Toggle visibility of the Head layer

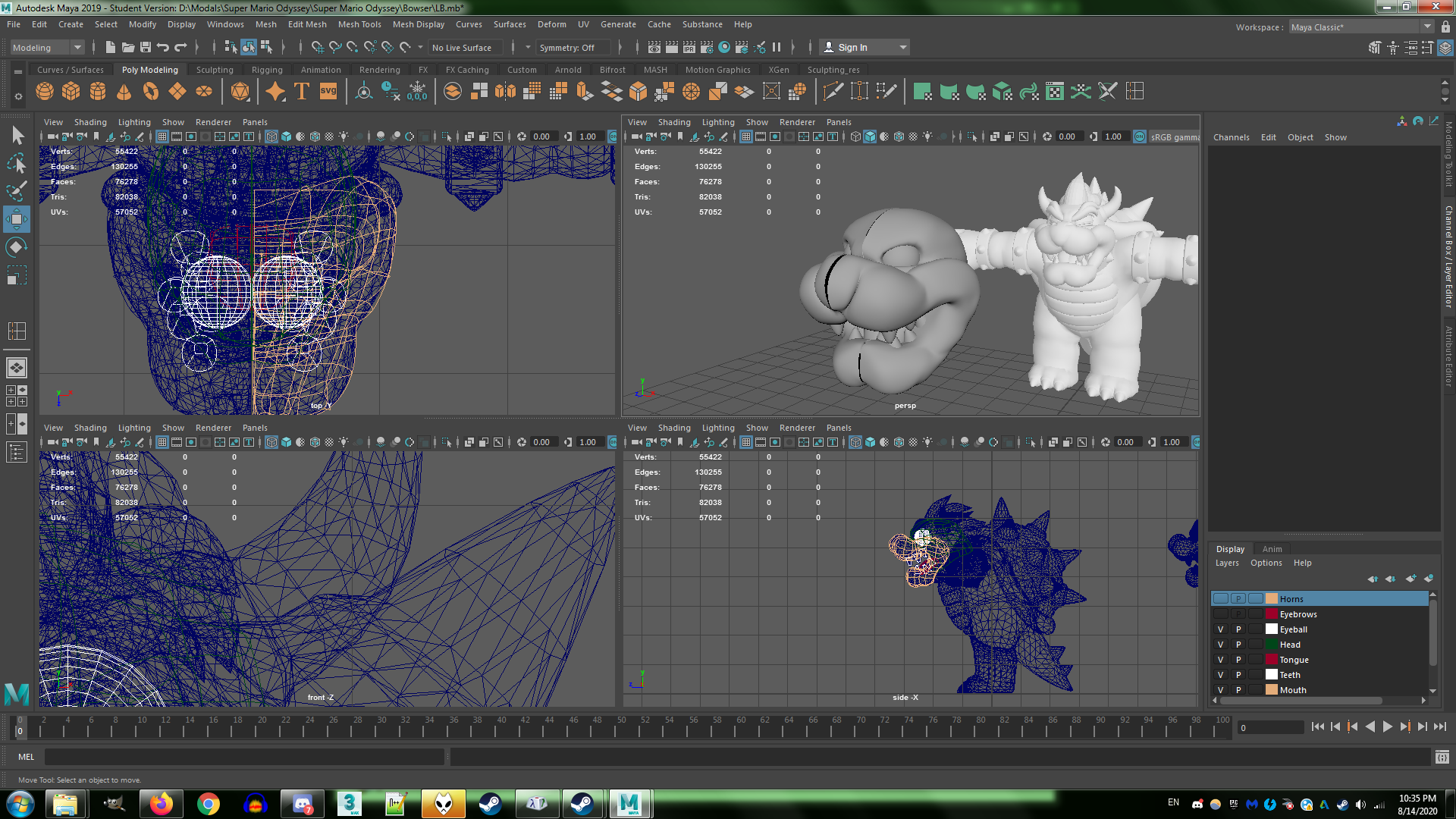point(1220,645)
